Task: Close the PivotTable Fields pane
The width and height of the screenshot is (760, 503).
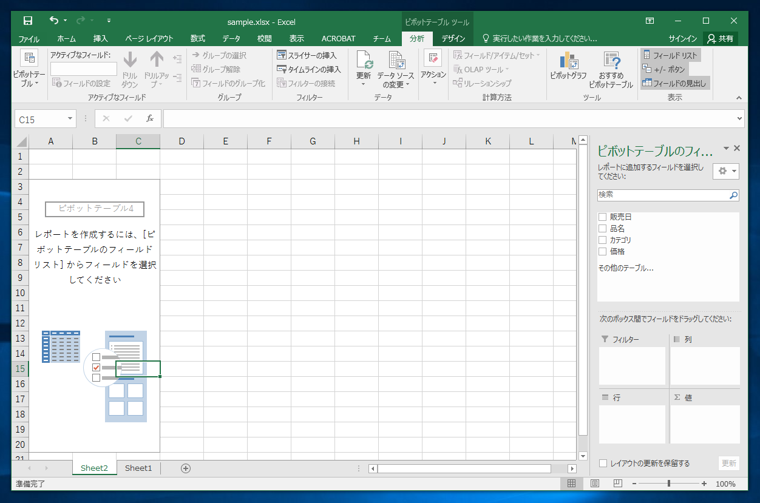Action: click(737, 148)
